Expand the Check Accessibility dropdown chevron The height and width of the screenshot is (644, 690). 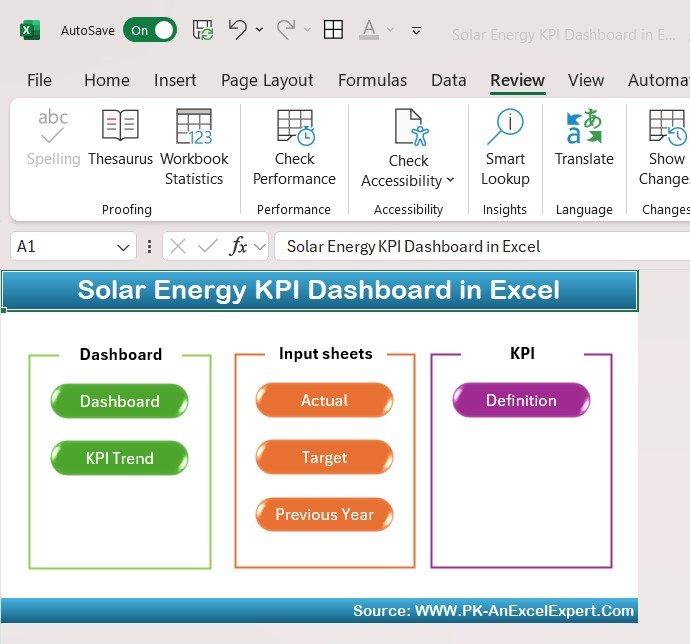(450, 180)
